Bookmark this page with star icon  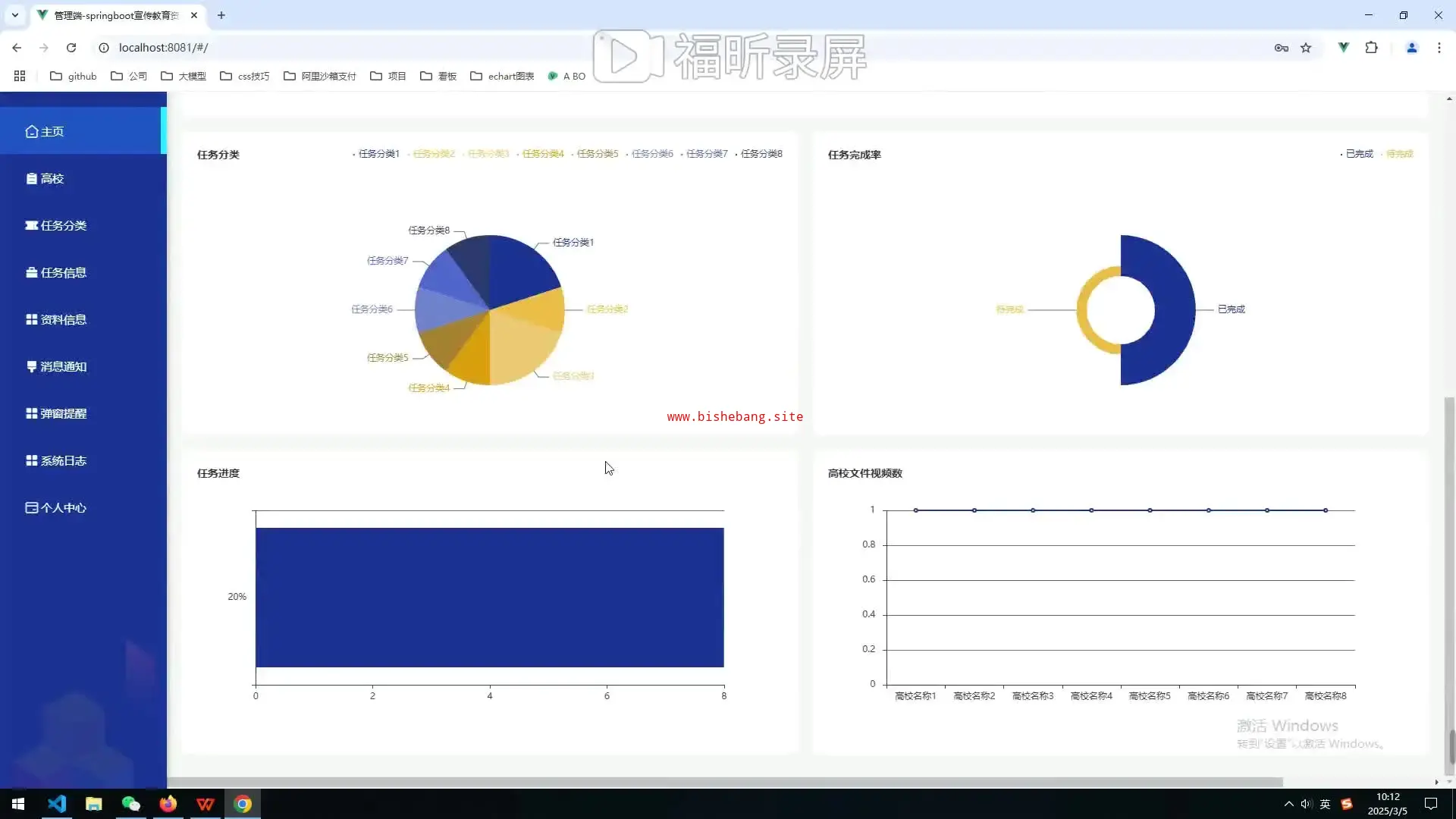[1306, 48]
